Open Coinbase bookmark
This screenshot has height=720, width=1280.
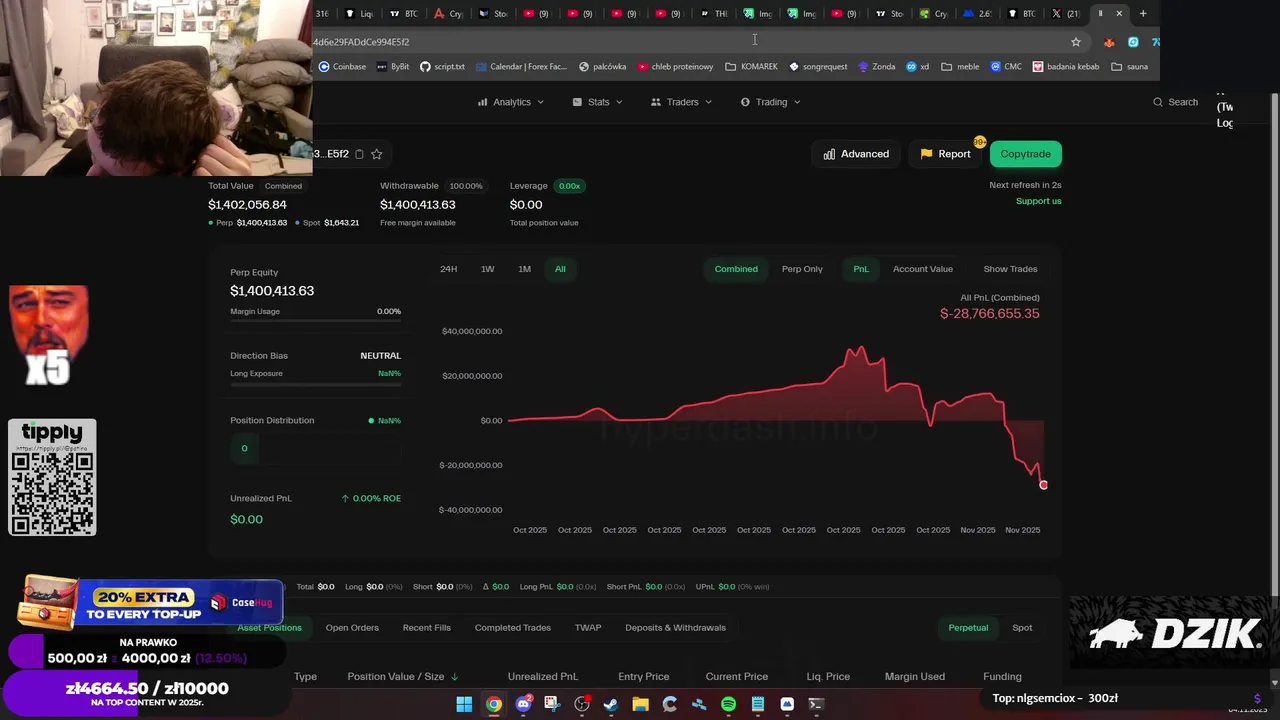click(342, 67)
